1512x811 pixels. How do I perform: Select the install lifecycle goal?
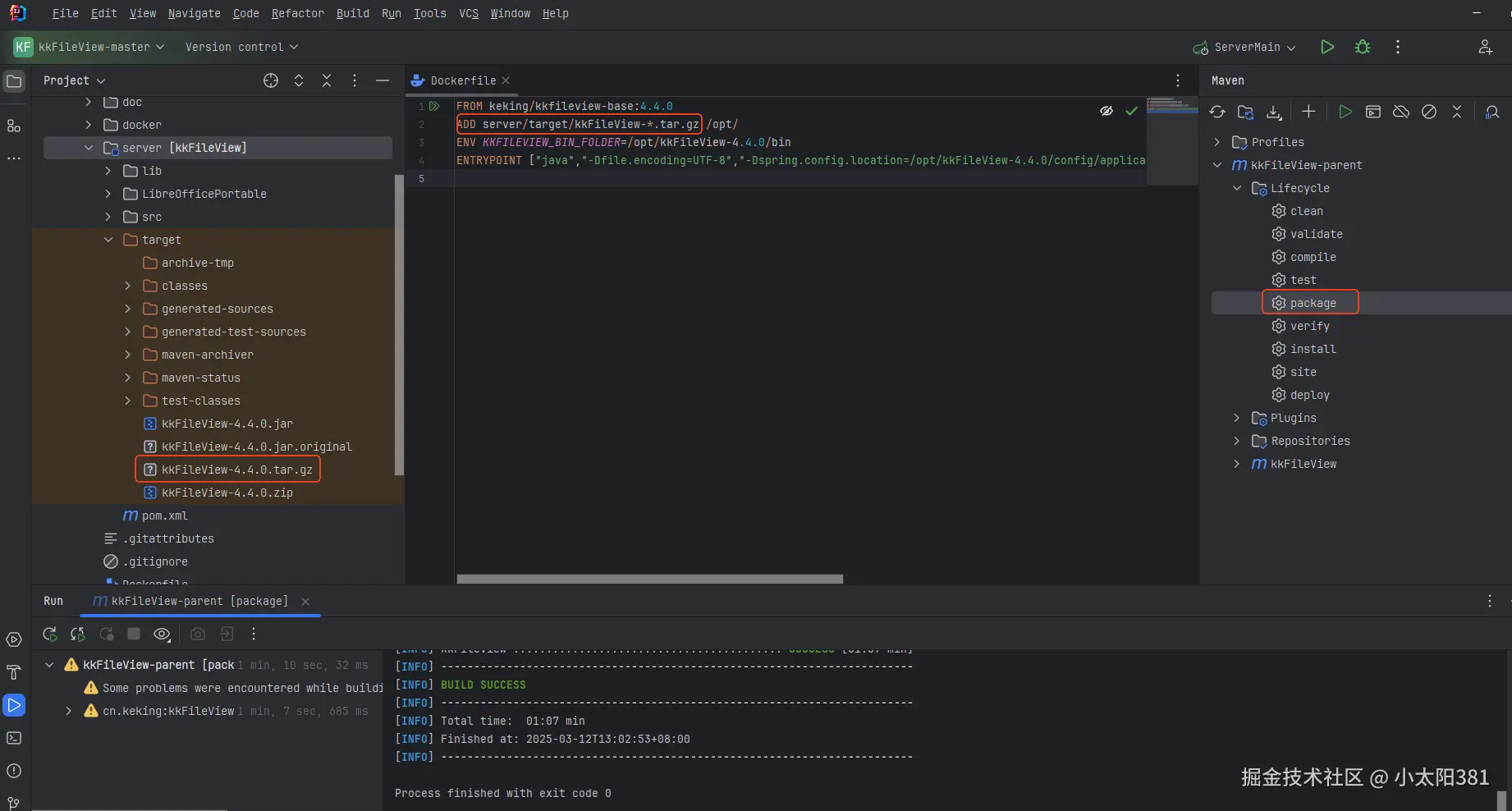[x=1313, y=349]
